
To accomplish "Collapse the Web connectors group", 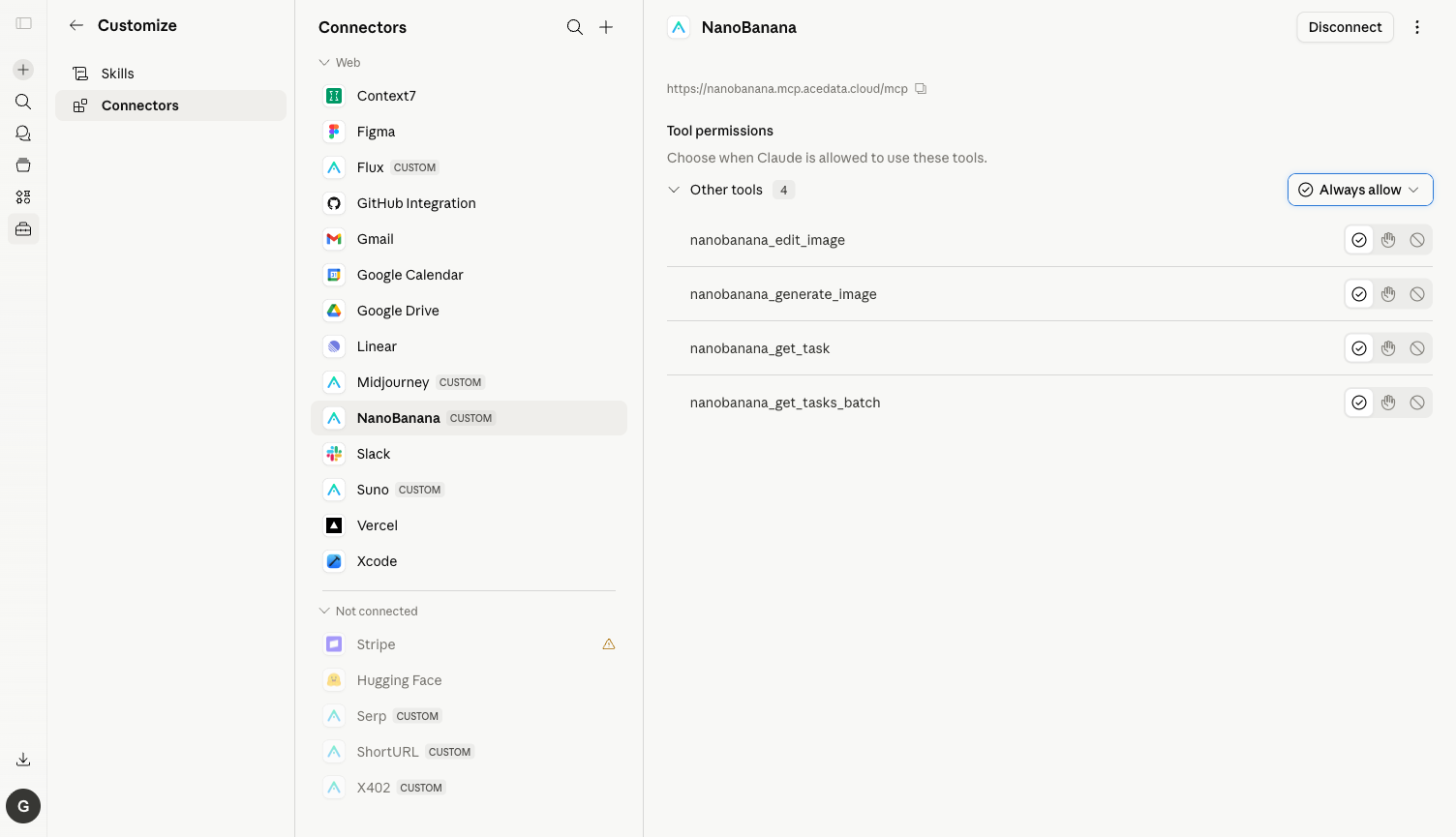I will click(x=324, y=63).
